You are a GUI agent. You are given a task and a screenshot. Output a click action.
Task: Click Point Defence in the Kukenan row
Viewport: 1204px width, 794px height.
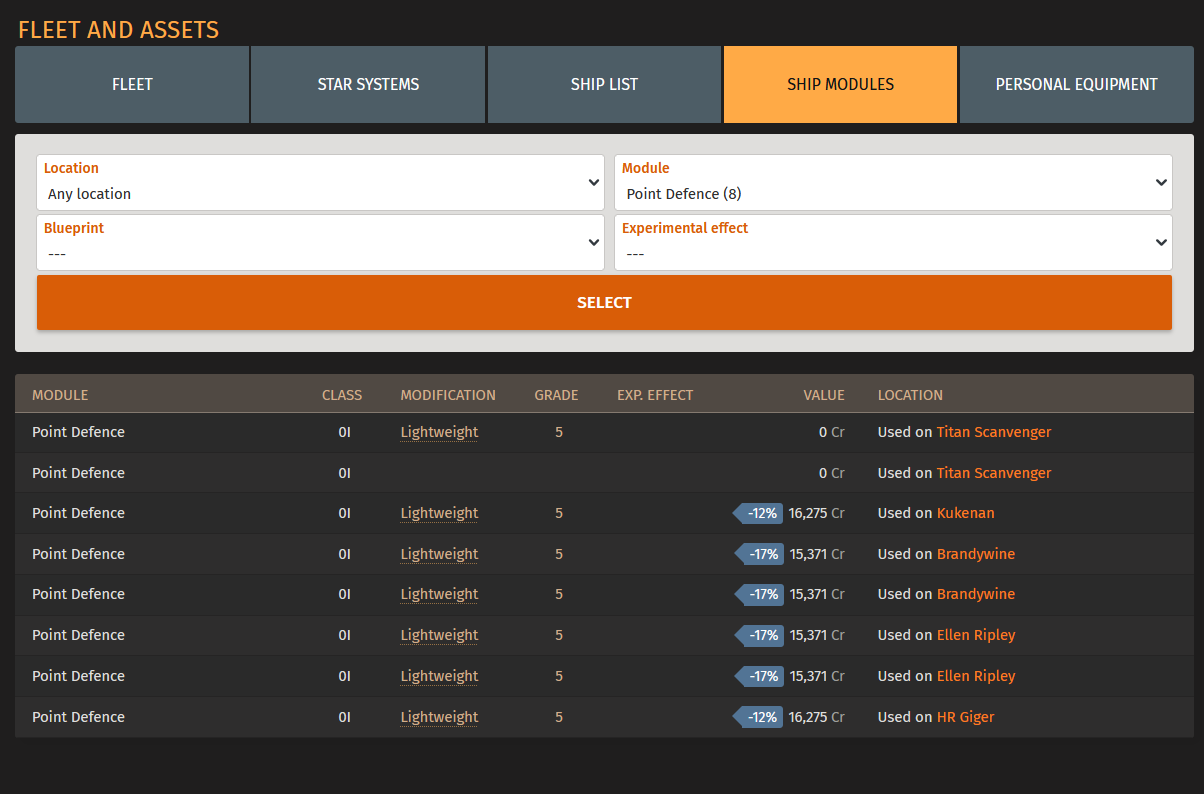pos(78,513)
